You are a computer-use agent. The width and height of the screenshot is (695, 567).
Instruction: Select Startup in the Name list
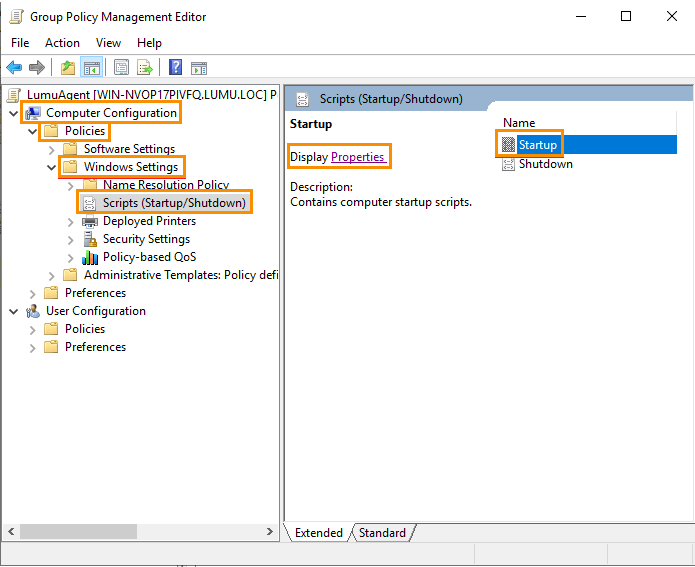tap(538, 145)
